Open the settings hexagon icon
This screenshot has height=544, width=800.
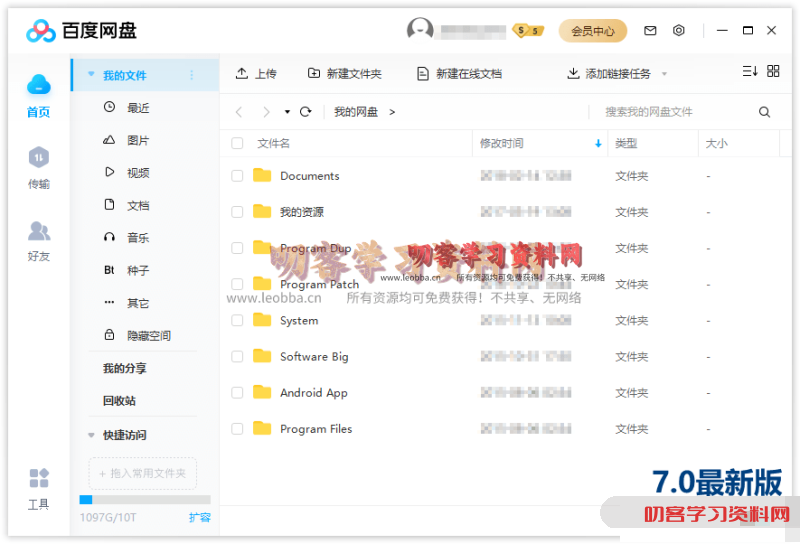coord(679,31)
